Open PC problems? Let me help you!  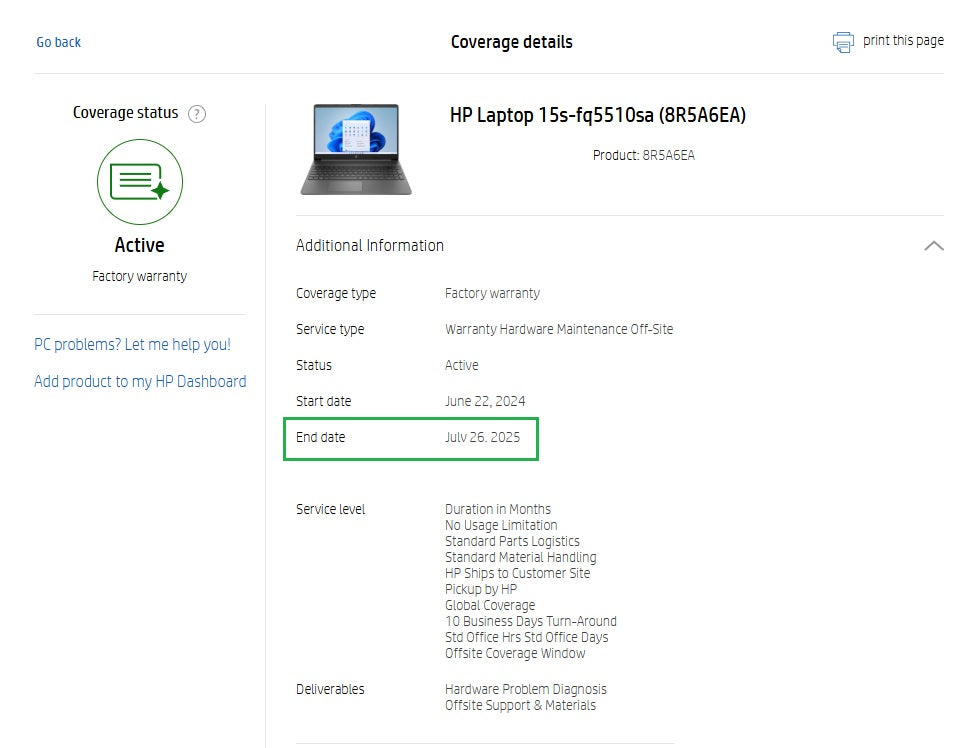[x=133, y=344]
